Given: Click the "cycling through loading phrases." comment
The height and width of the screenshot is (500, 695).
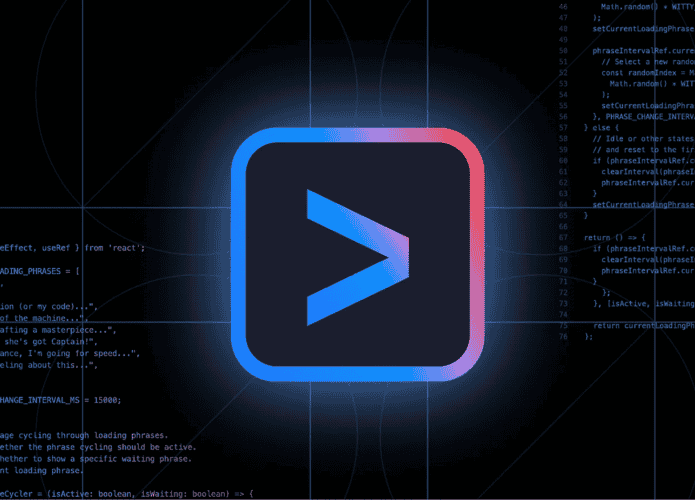Looking at the screenshot, I should point(84,435).
